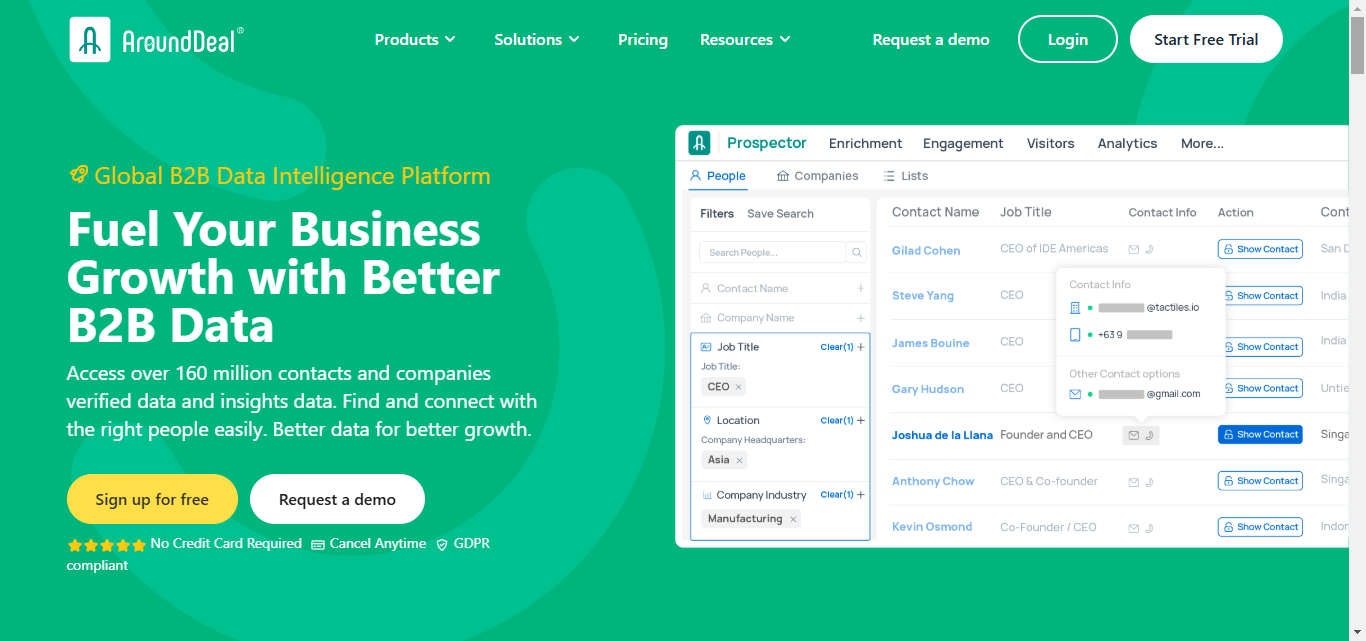
Task: Click the Login button
Action: 1067,40
